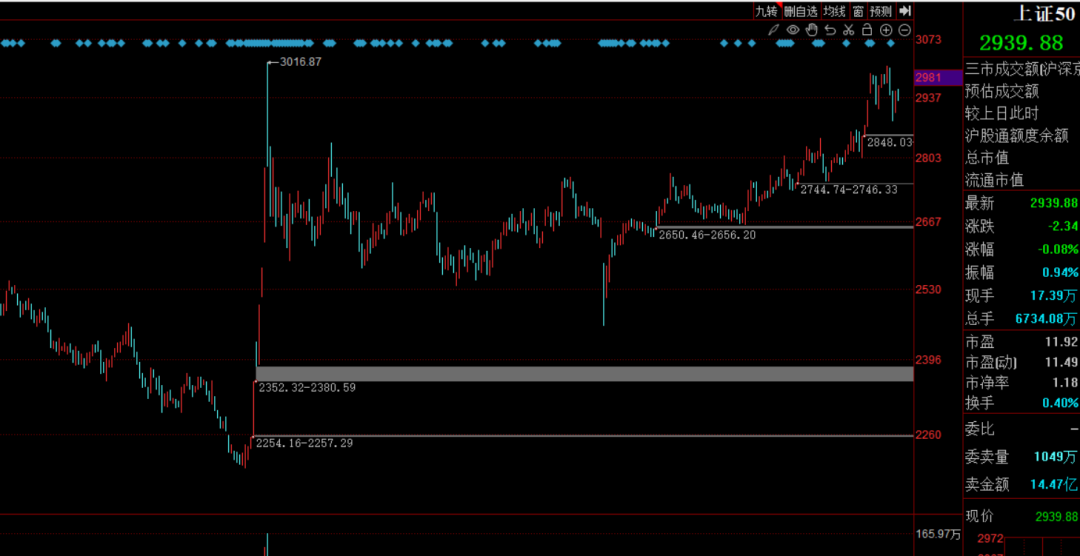Collapse side panel with the arrow-to-bar icon
Screen dimensions: 1080x556
pos(904,11)
